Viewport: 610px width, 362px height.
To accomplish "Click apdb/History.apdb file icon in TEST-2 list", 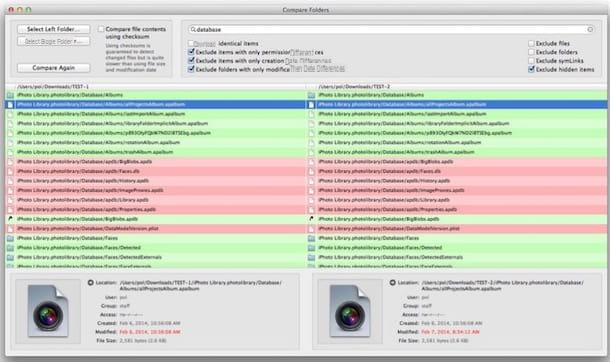I will coord(311,181).
